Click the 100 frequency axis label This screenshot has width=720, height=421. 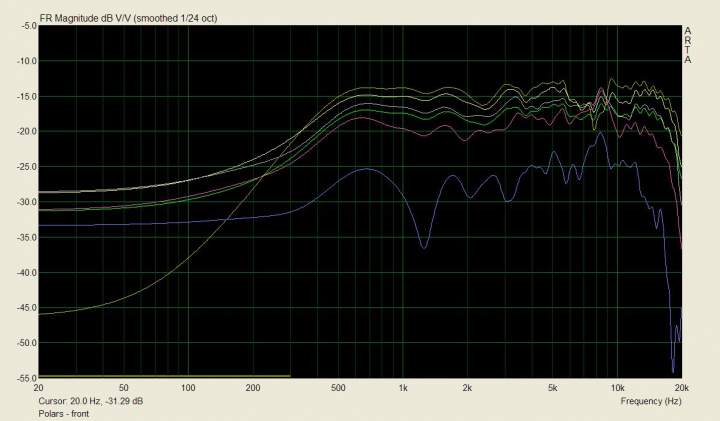[188, 386]
